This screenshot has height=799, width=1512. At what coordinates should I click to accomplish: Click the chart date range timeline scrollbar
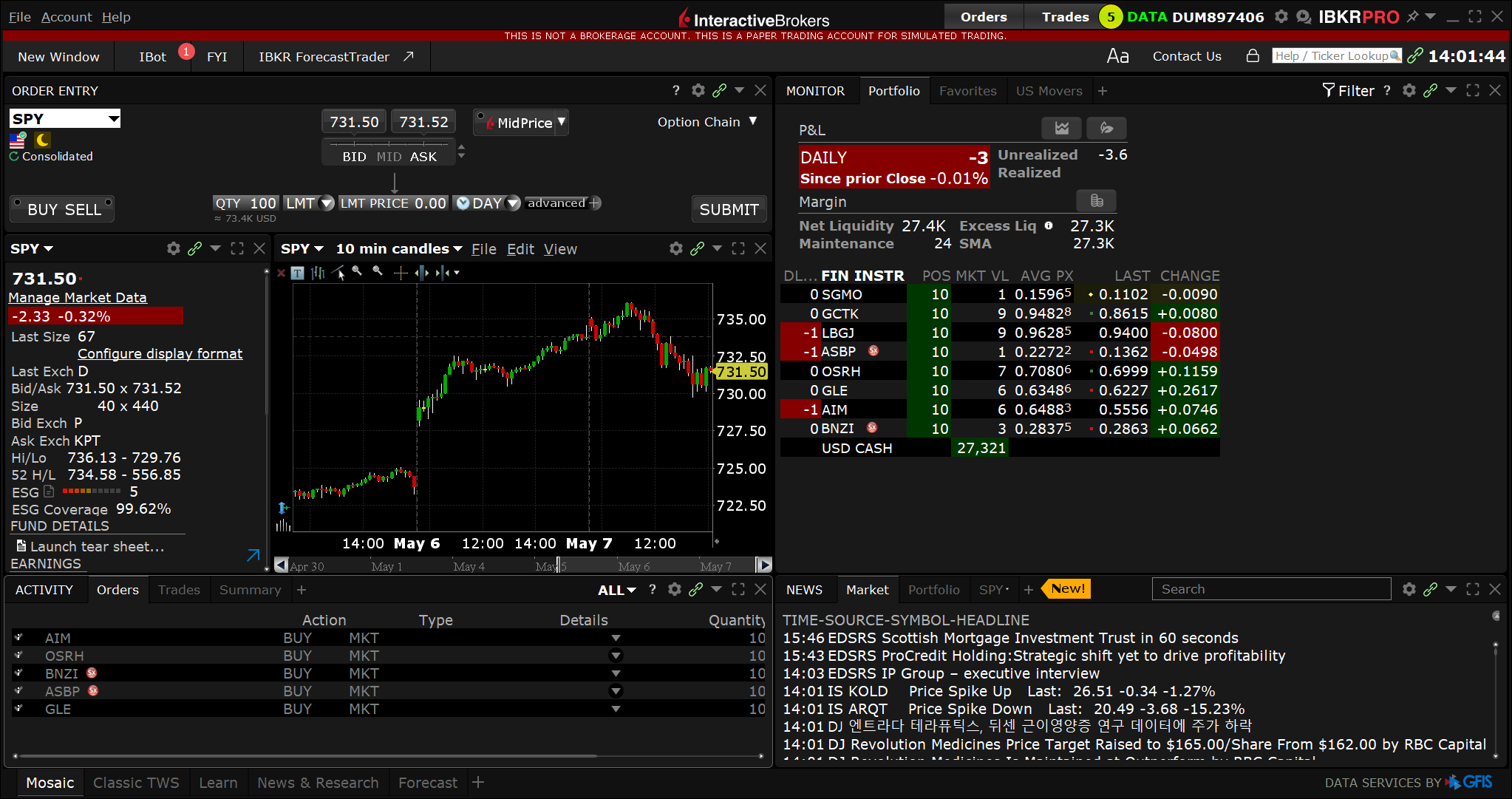(x=522, y=565)
